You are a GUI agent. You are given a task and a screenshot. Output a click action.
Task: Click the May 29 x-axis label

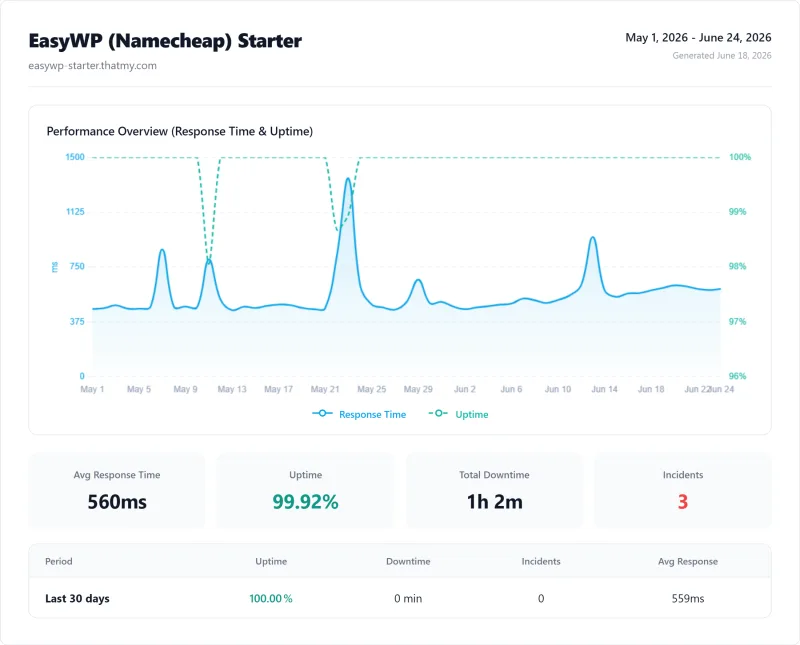point(418,389)
